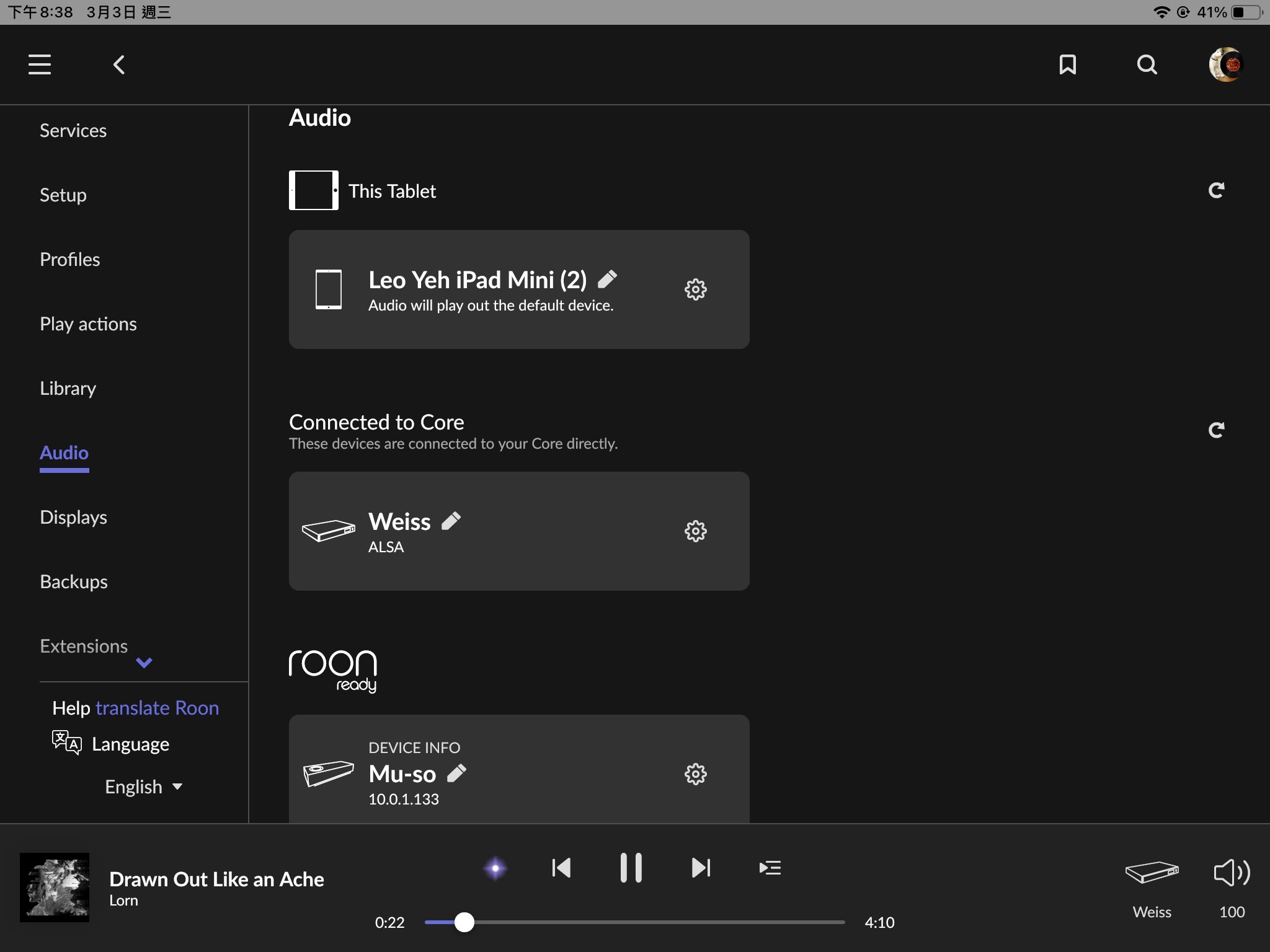The height and width of the screenshot is (952, 1270).
Task: Refresh the This Tablet device list
Action: point(1217,190)
